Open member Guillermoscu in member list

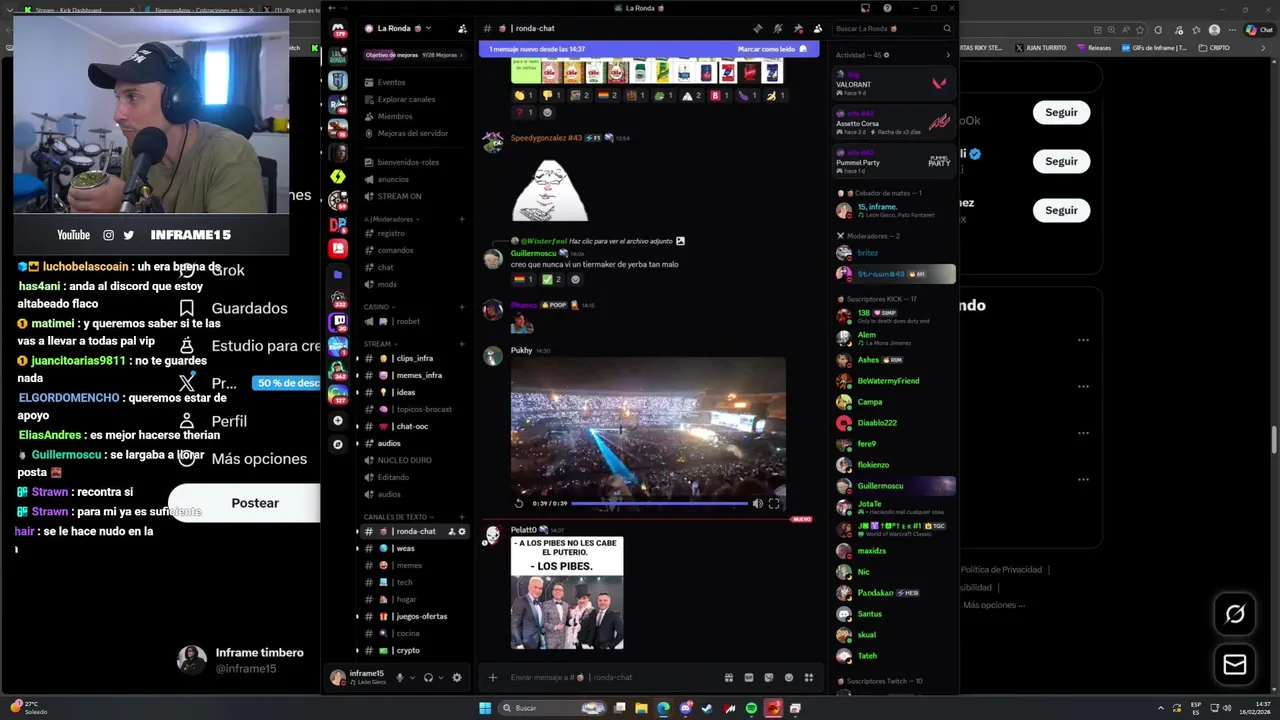click(893, 486)
